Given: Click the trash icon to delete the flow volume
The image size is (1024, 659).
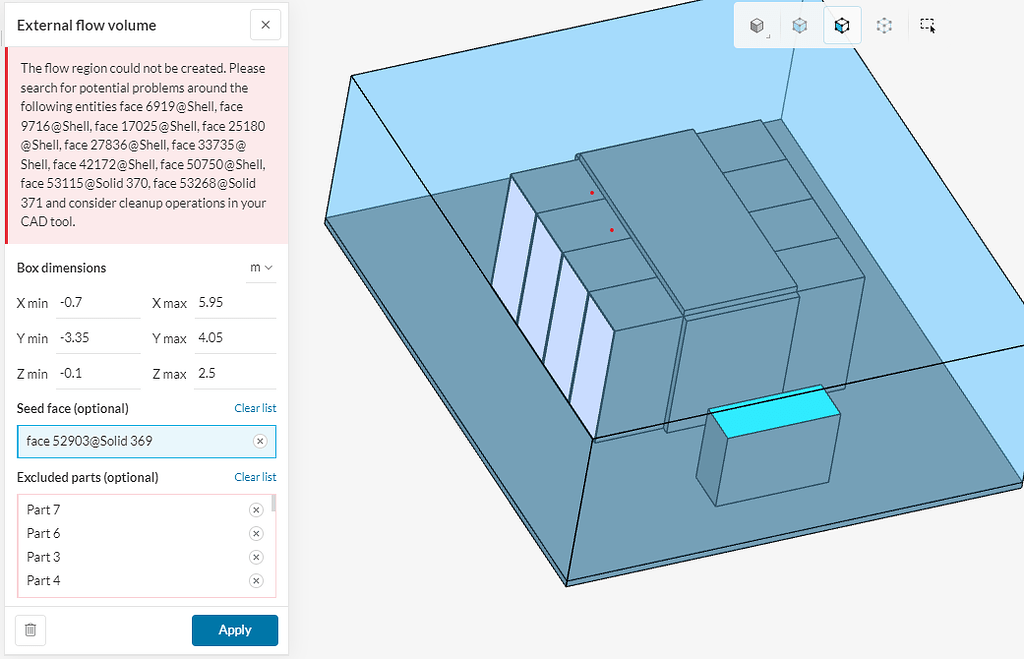Looking at the screenshot, I should [x=29, y=630].
